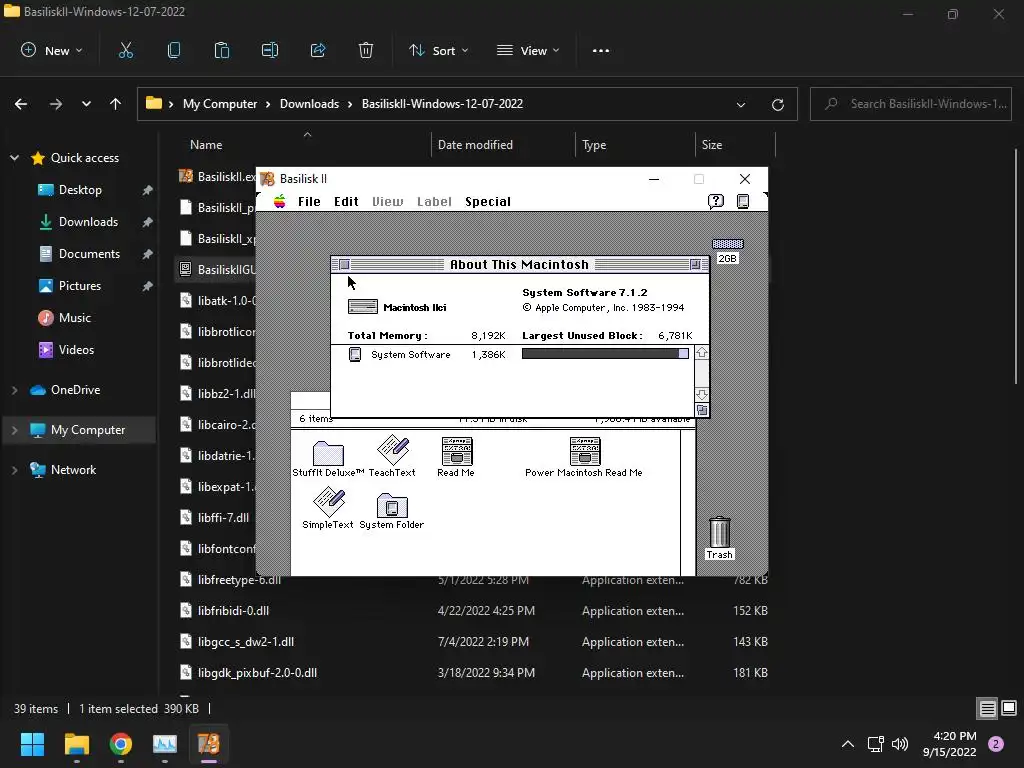
Task: Open the Mac View menu
Action: [387, 202]
